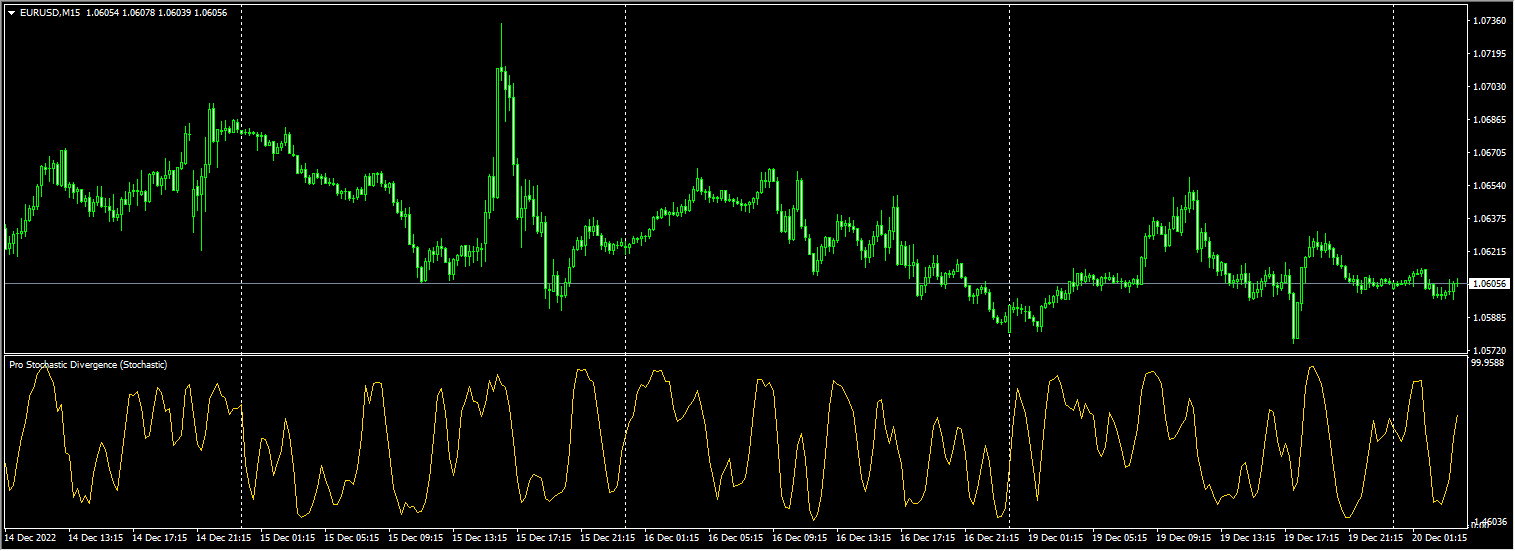Click the 1.06215 price axis label

(x=1490, y=252)
